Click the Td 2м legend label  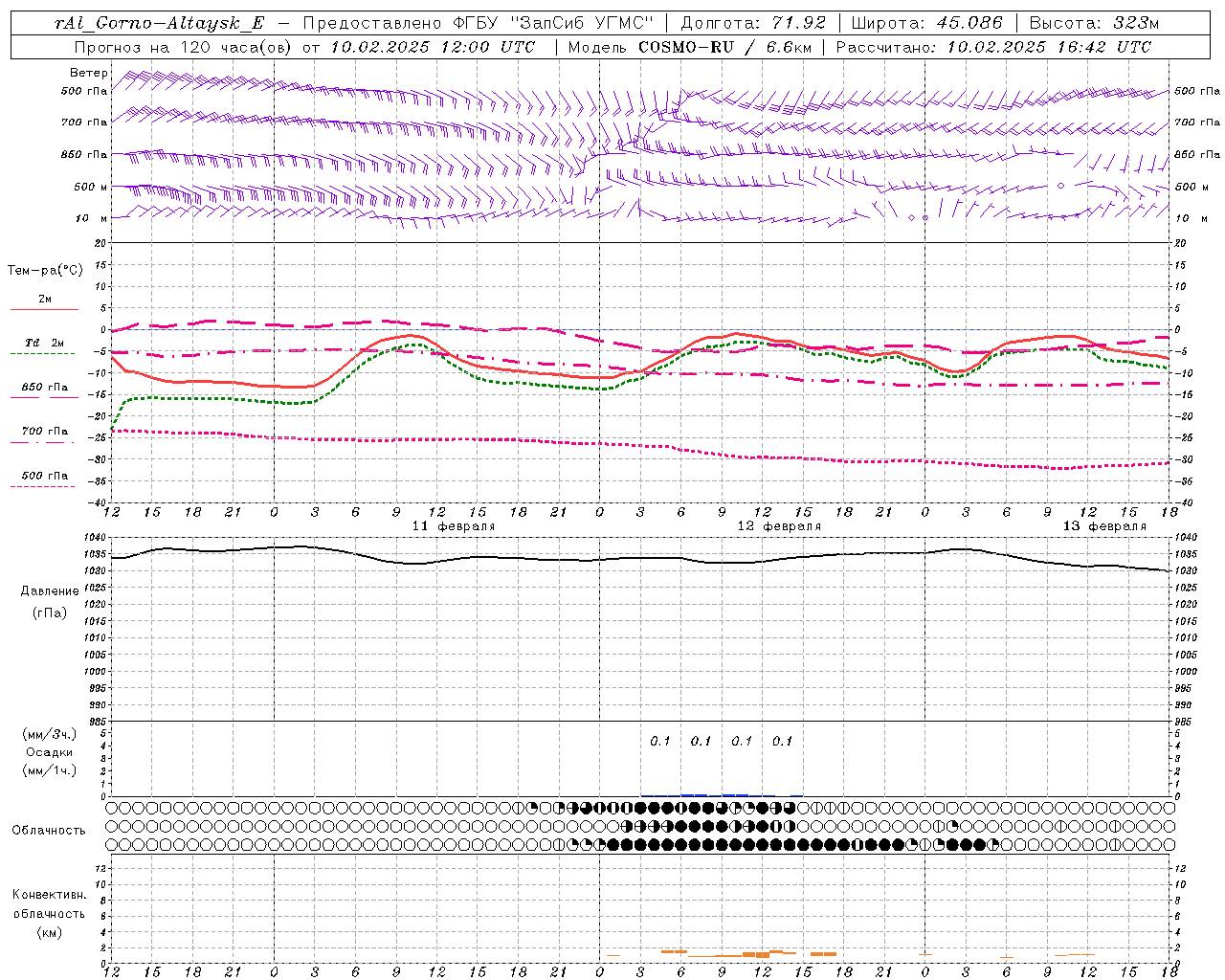click(45, 343)
